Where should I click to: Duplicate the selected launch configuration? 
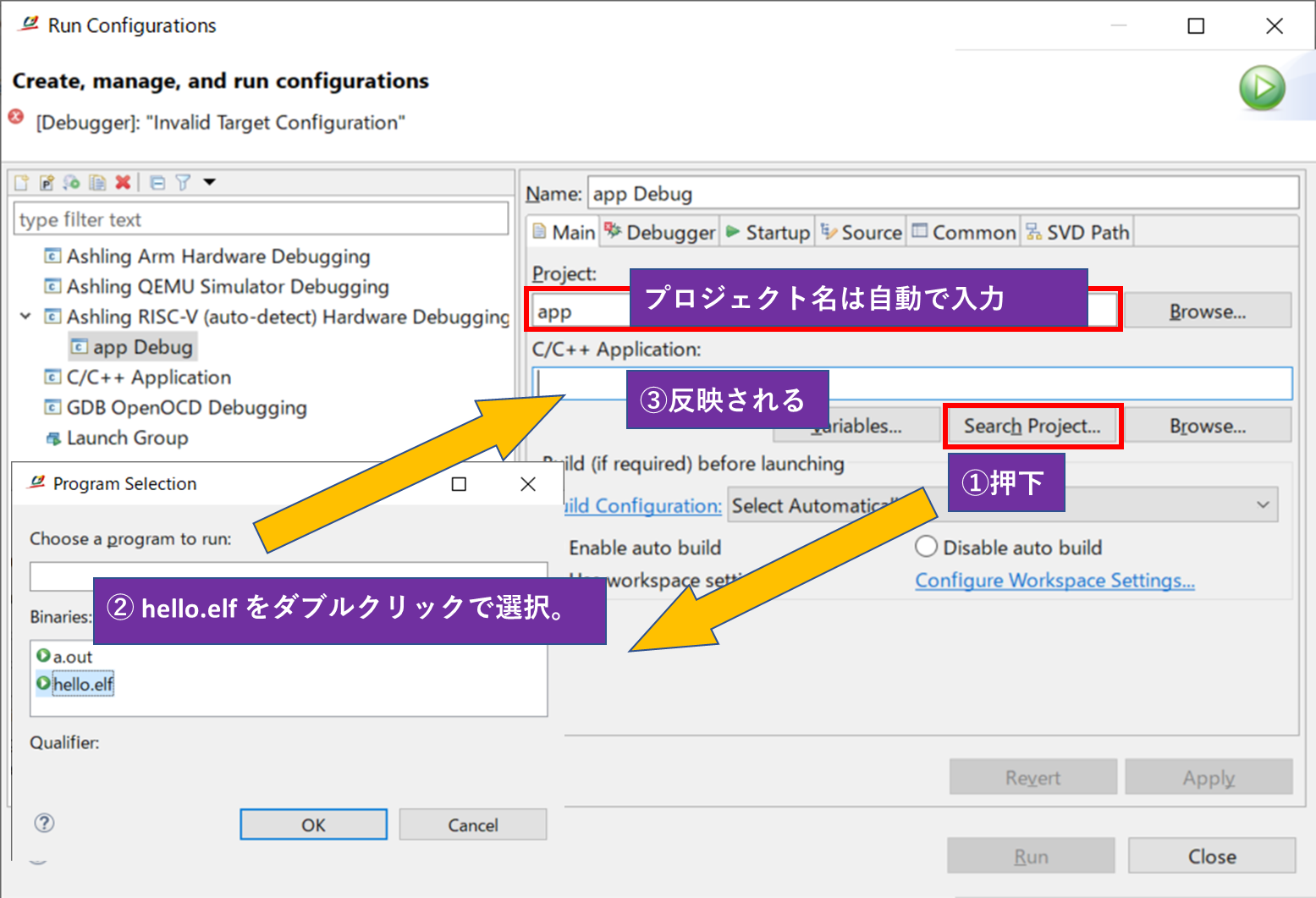pyautogui.click(x=96, y=182)
